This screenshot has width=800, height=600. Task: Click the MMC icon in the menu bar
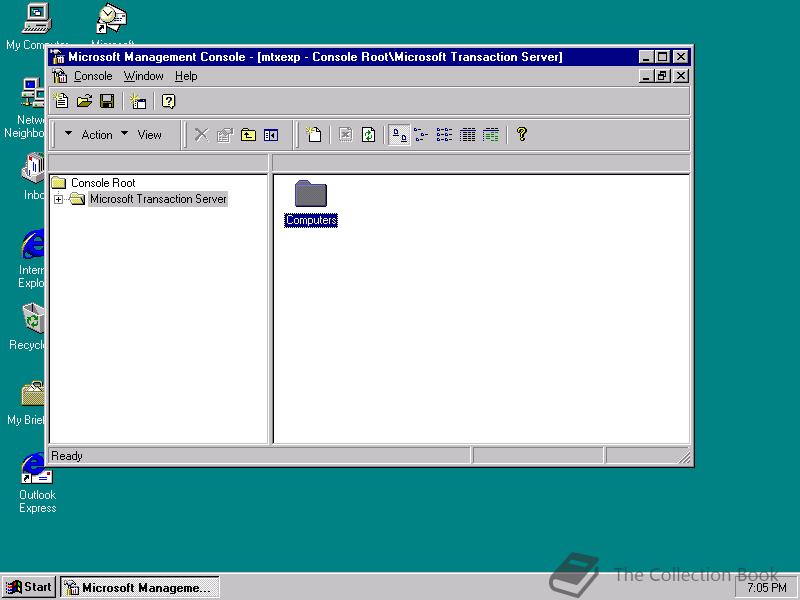tap(60, 76)
